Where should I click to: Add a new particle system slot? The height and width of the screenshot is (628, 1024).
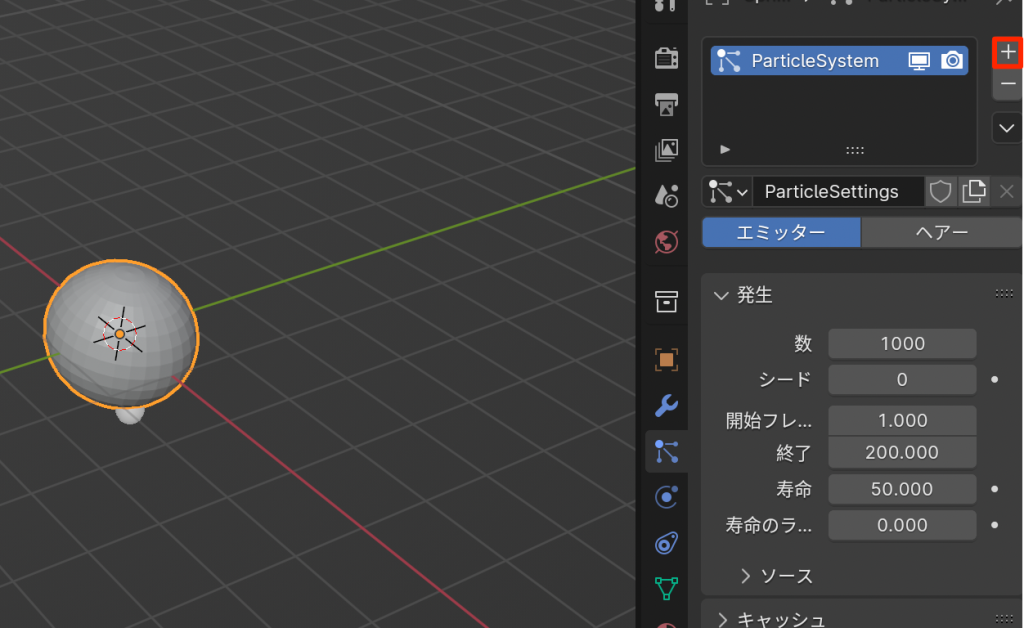pos(1007,52)
